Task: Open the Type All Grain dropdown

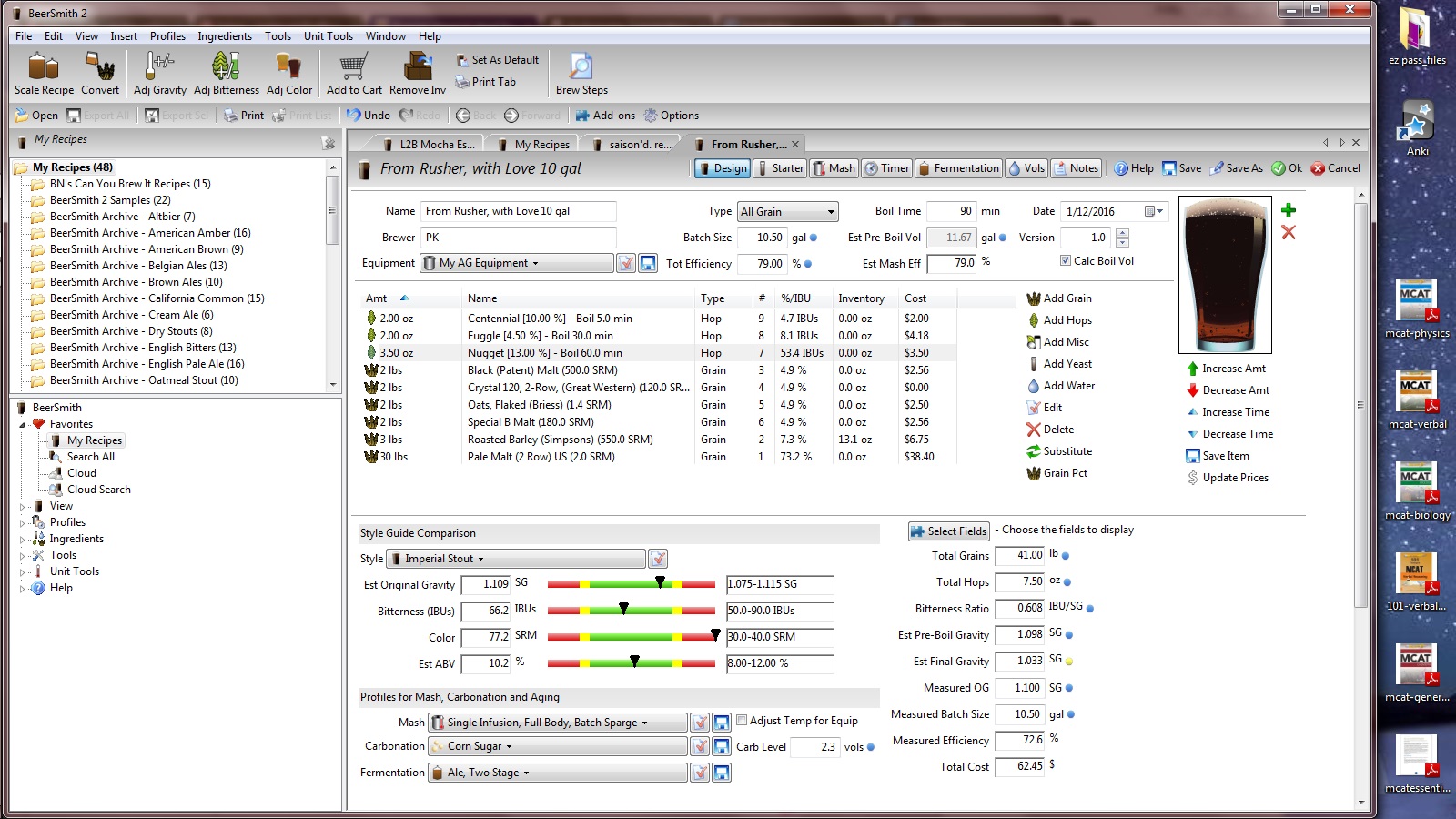Action: [x=787, y=212]
